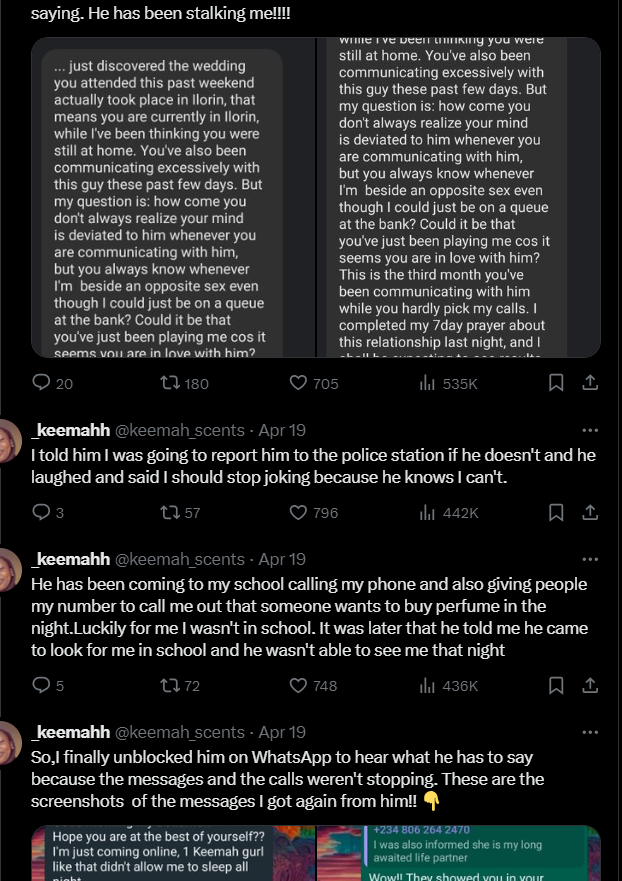622x881 pixels.
Task: Bookmark the tweet with 535K views
Action: [x=557, y=383]
